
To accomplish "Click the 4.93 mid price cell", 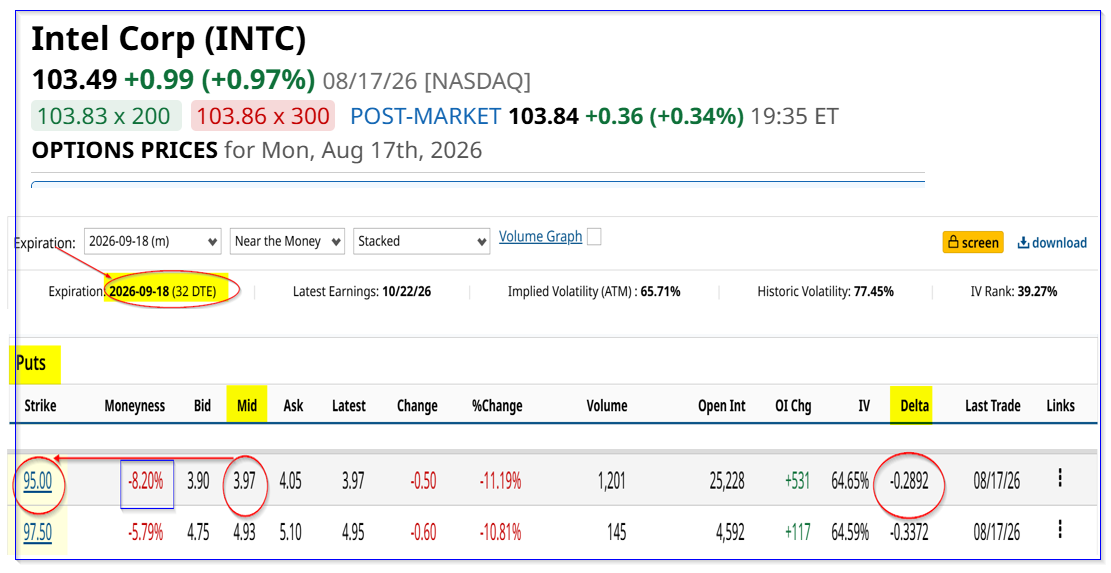I will (244, 532).
